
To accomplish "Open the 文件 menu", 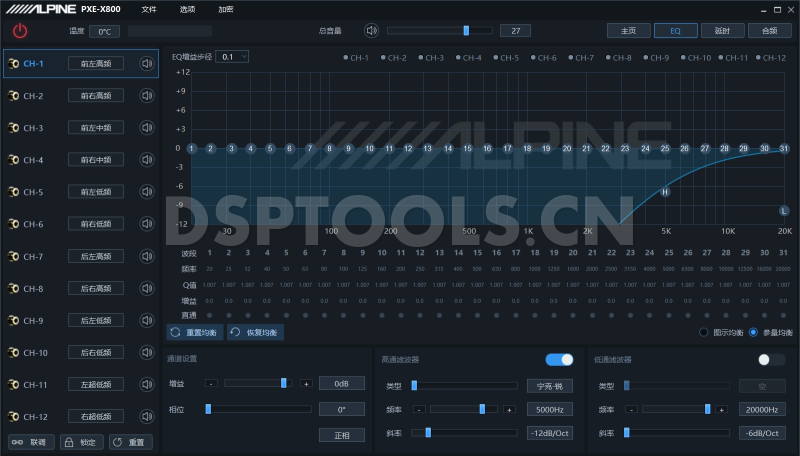I will point(149,9).
